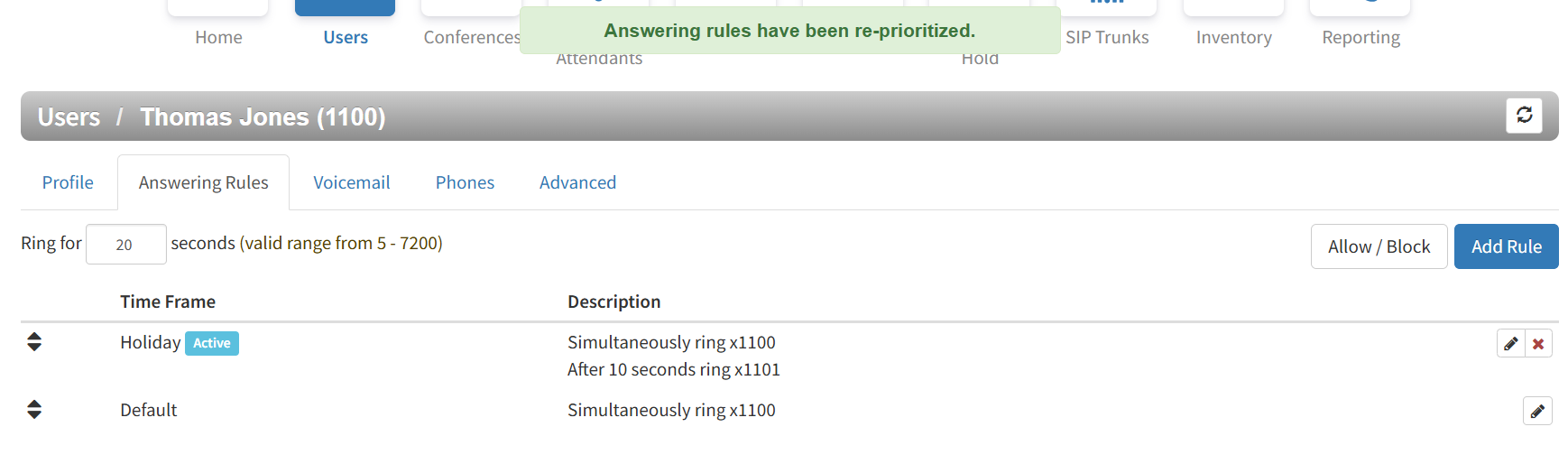1568x464 pixels.
Task: Delete the Holiday answering rule
Action: pos(1538,344)
